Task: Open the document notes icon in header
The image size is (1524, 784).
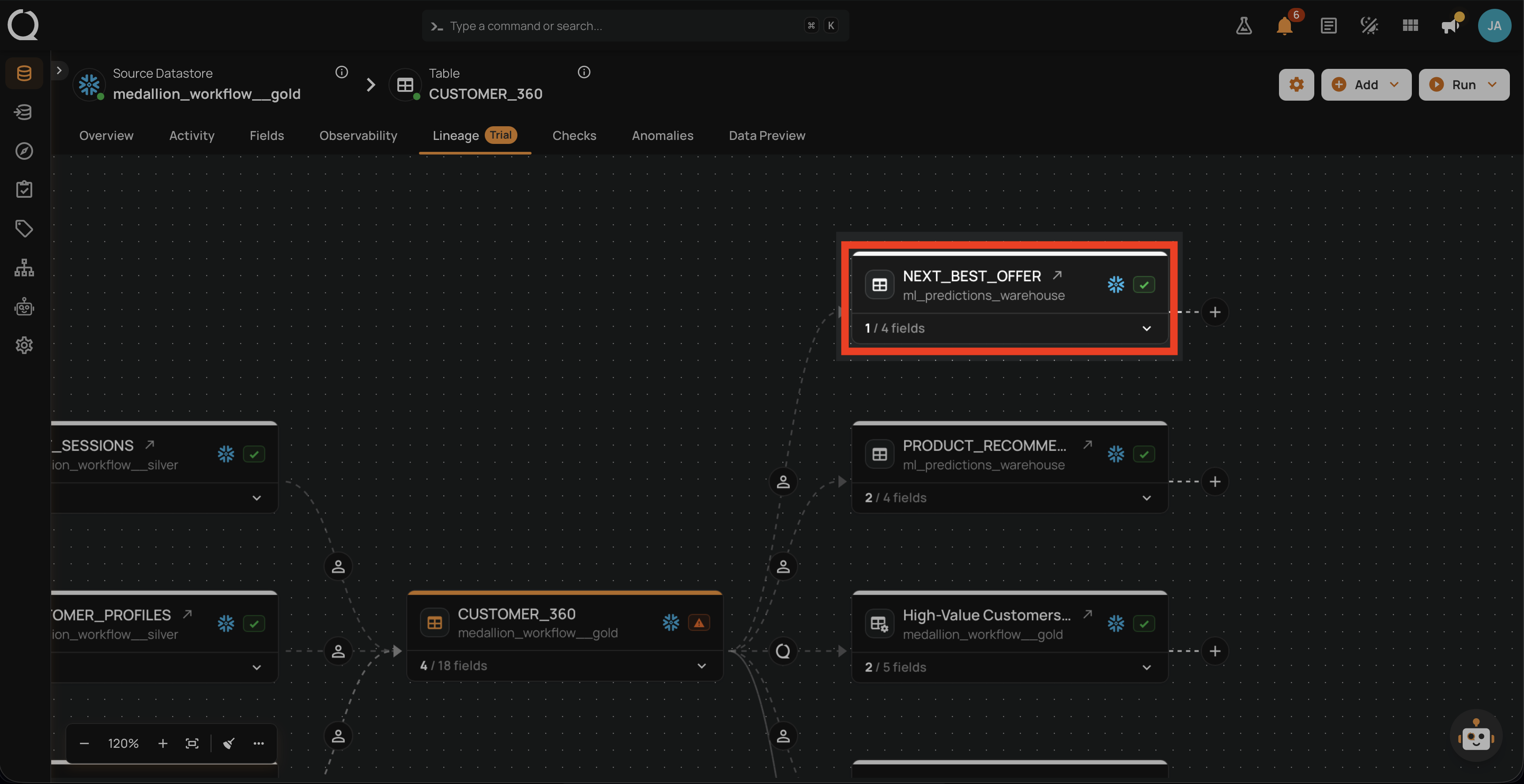Action: (x=1328, y=26)
